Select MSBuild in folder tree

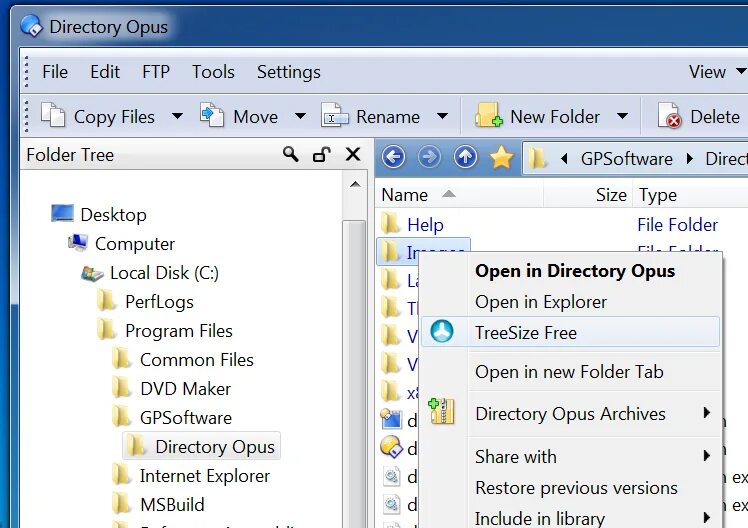tap(172, 505)
